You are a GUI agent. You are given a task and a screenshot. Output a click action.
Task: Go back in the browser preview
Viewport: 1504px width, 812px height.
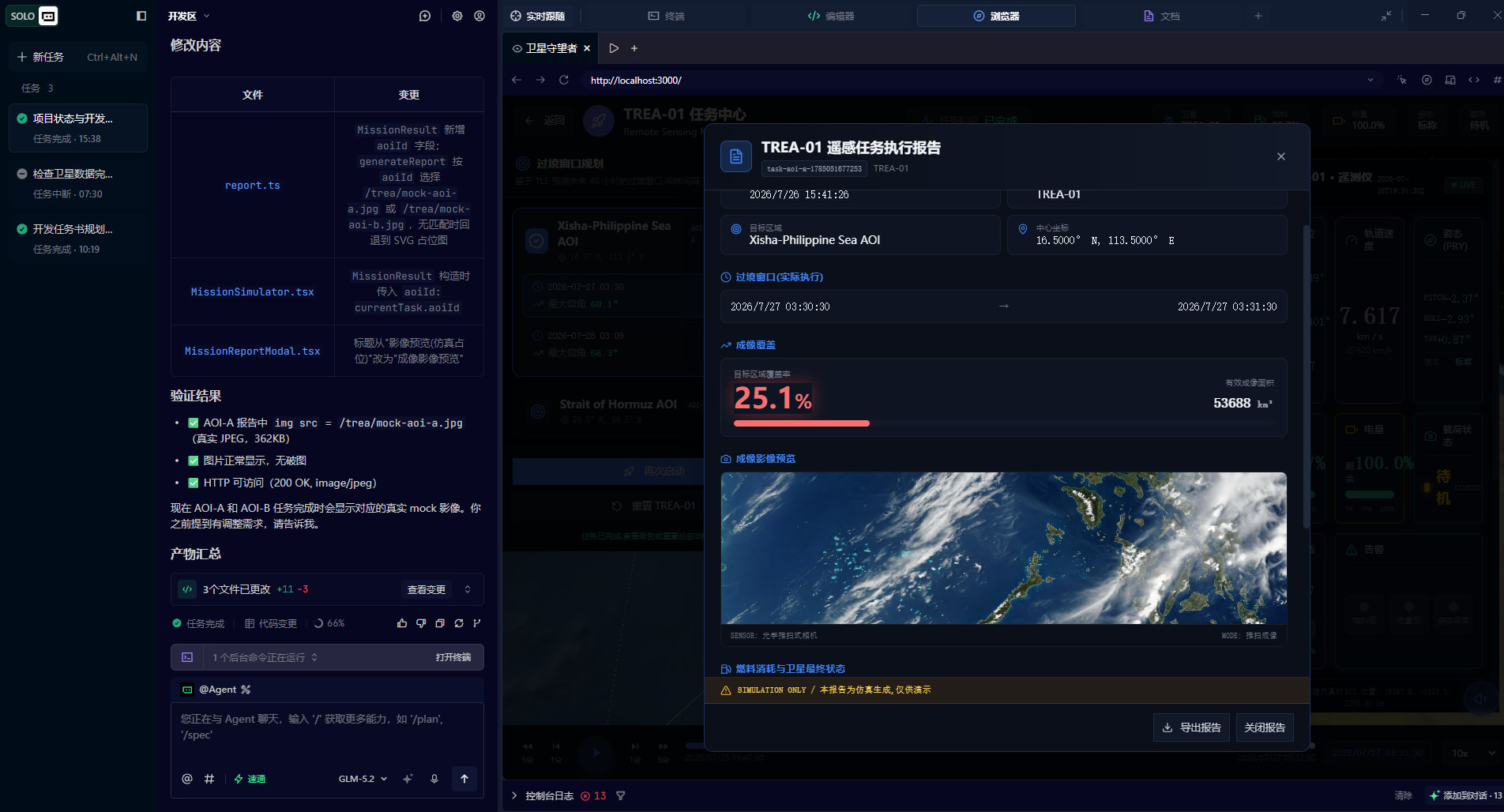517,80
